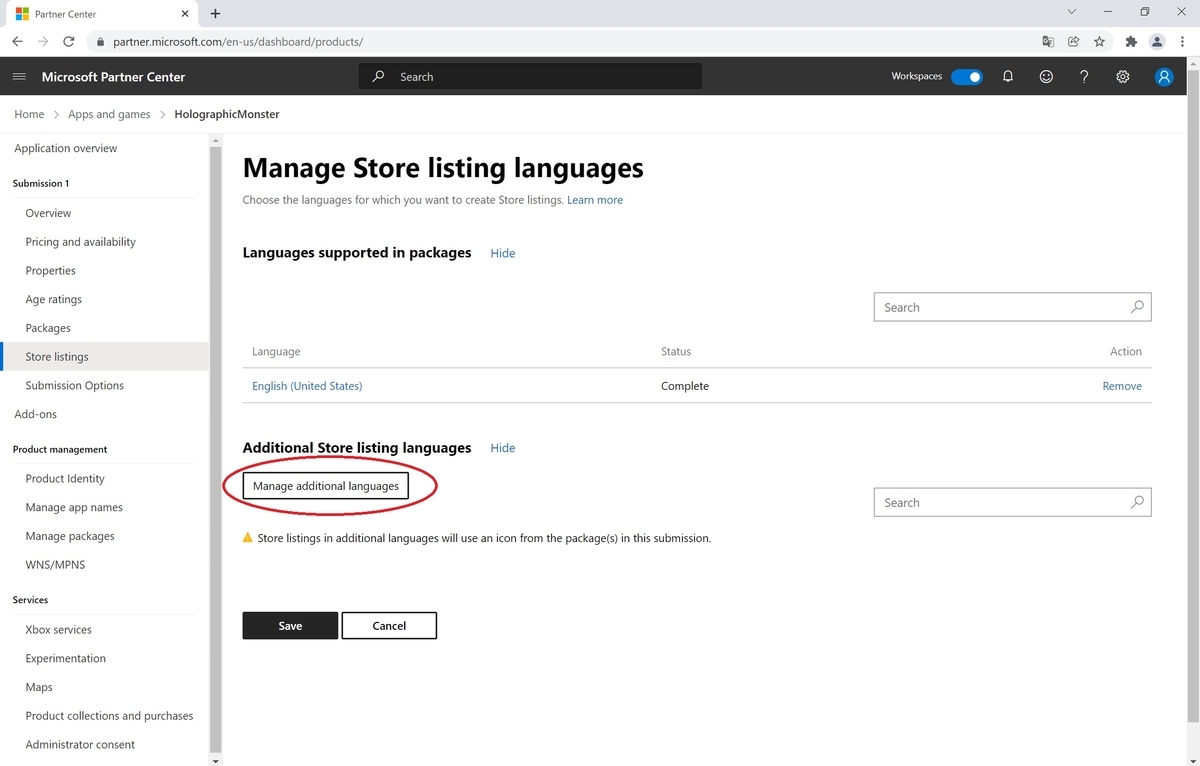Click the top Partner Center search box
The width and height of the screenshot is (1200, 766).
click(530, 77)
